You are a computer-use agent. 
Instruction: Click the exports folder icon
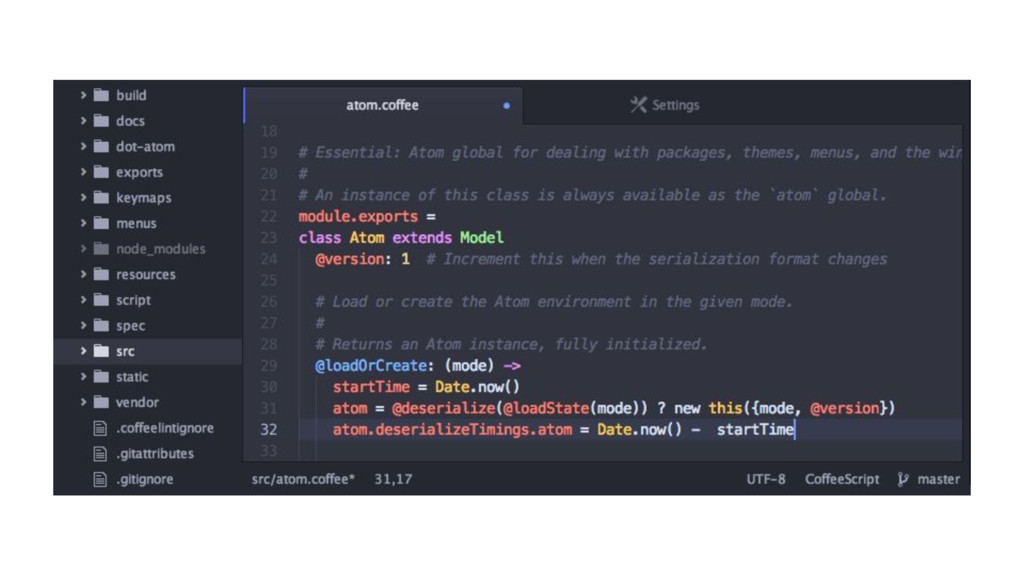101,172
